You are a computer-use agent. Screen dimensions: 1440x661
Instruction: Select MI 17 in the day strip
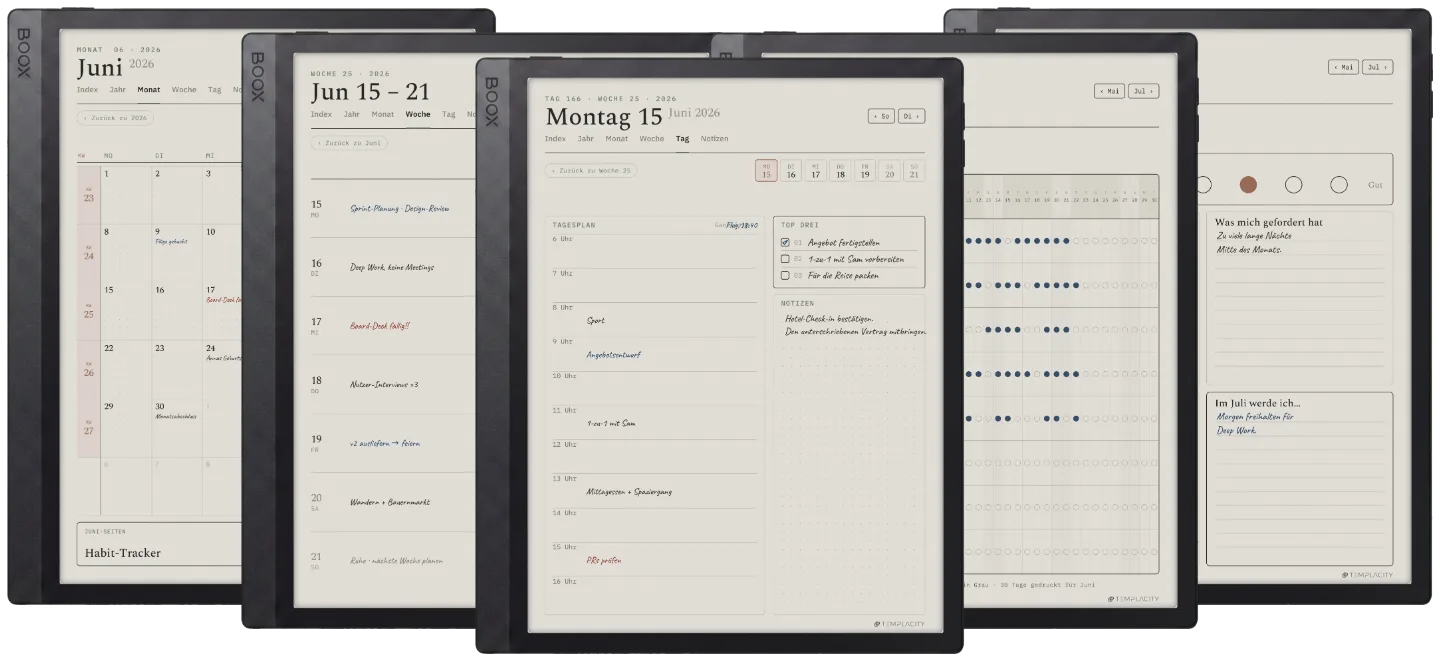(815, 171)
